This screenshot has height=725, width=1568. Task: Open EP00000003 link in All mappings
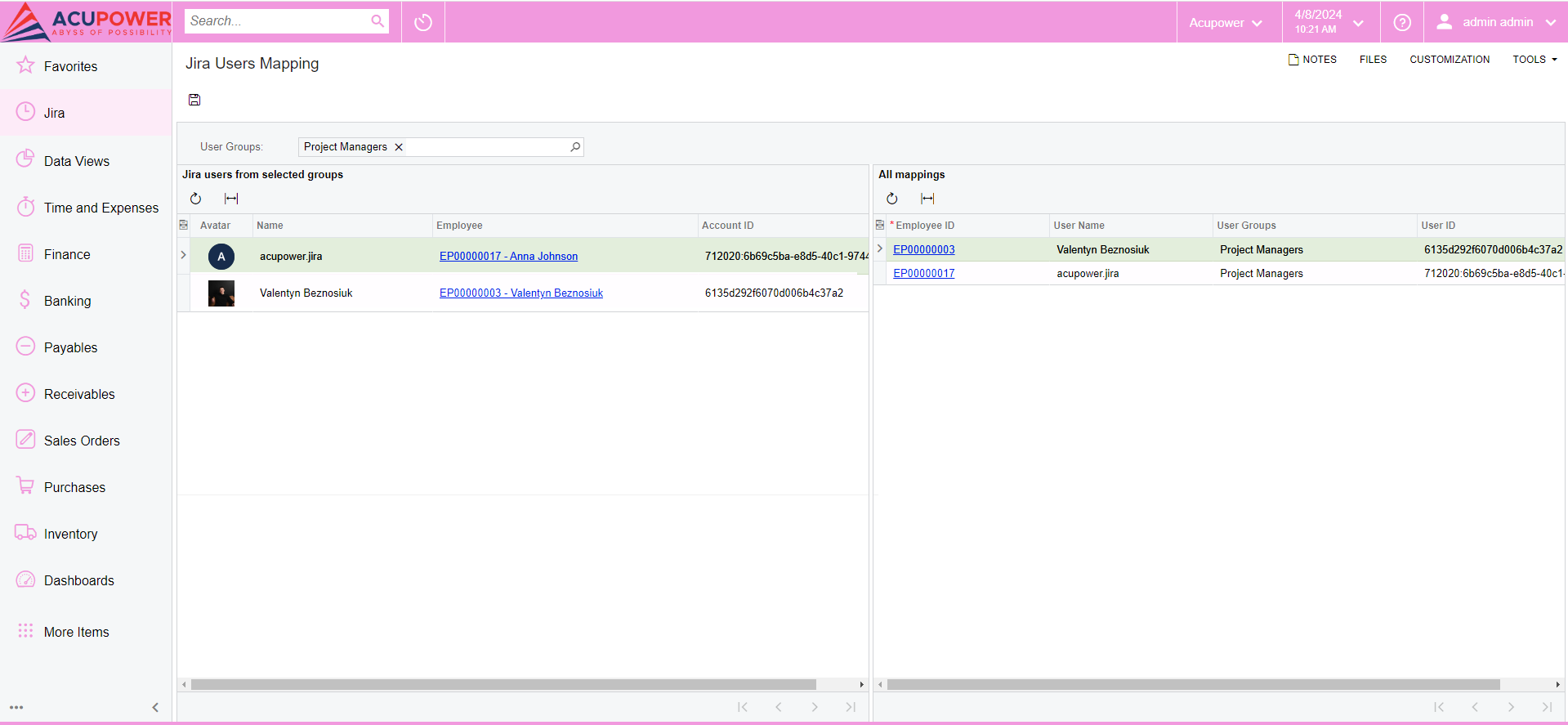[923, 249]
